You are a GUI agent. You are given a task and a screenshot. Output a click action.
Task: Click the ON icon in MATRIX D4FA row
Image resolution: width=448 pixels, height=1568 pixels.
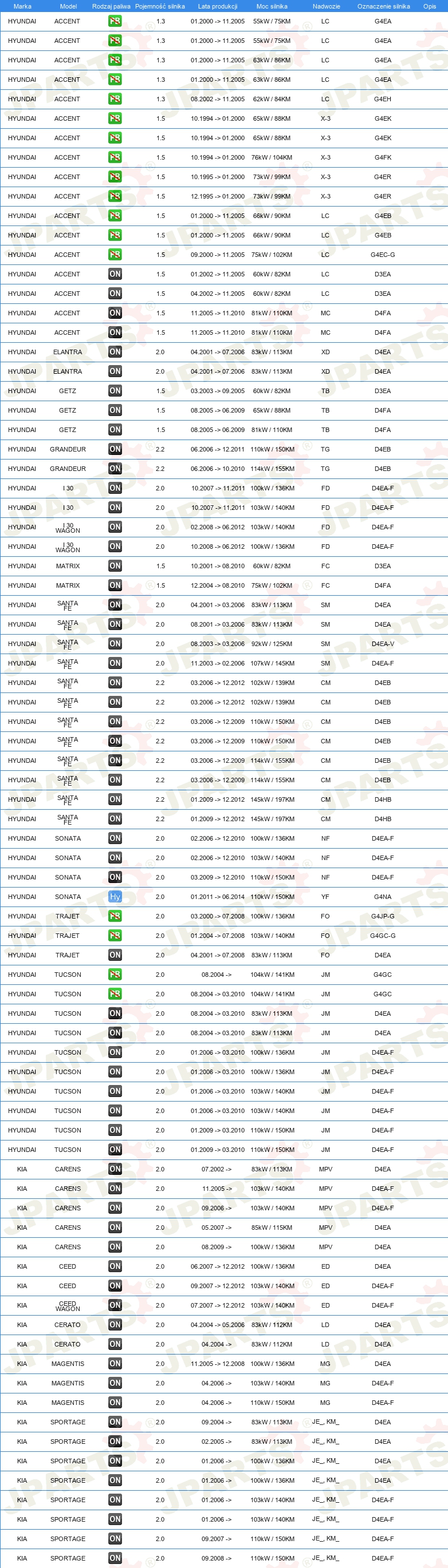click(115, 585)
